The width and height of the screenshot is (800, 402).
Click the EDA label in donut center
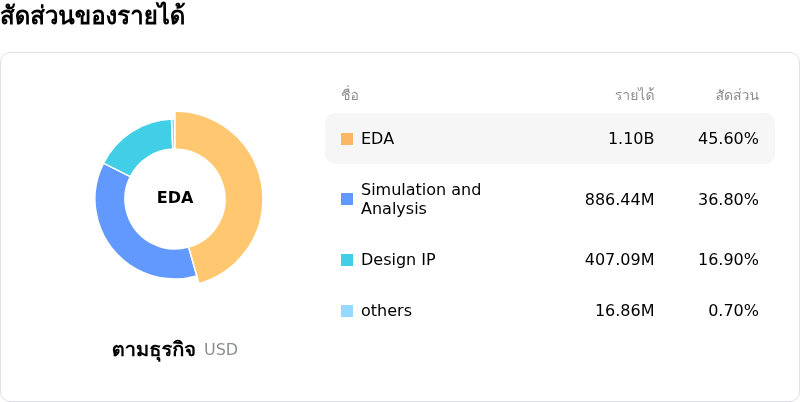175,198
